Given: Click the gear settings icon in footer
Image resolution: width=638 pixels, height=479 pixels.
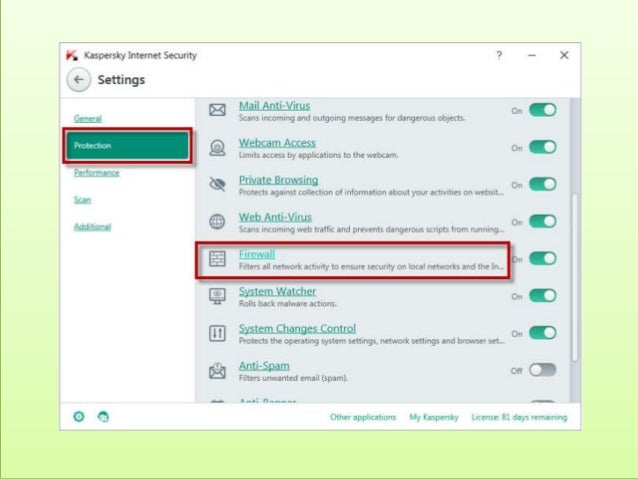Looking at the screenshot, I should 79,417.
